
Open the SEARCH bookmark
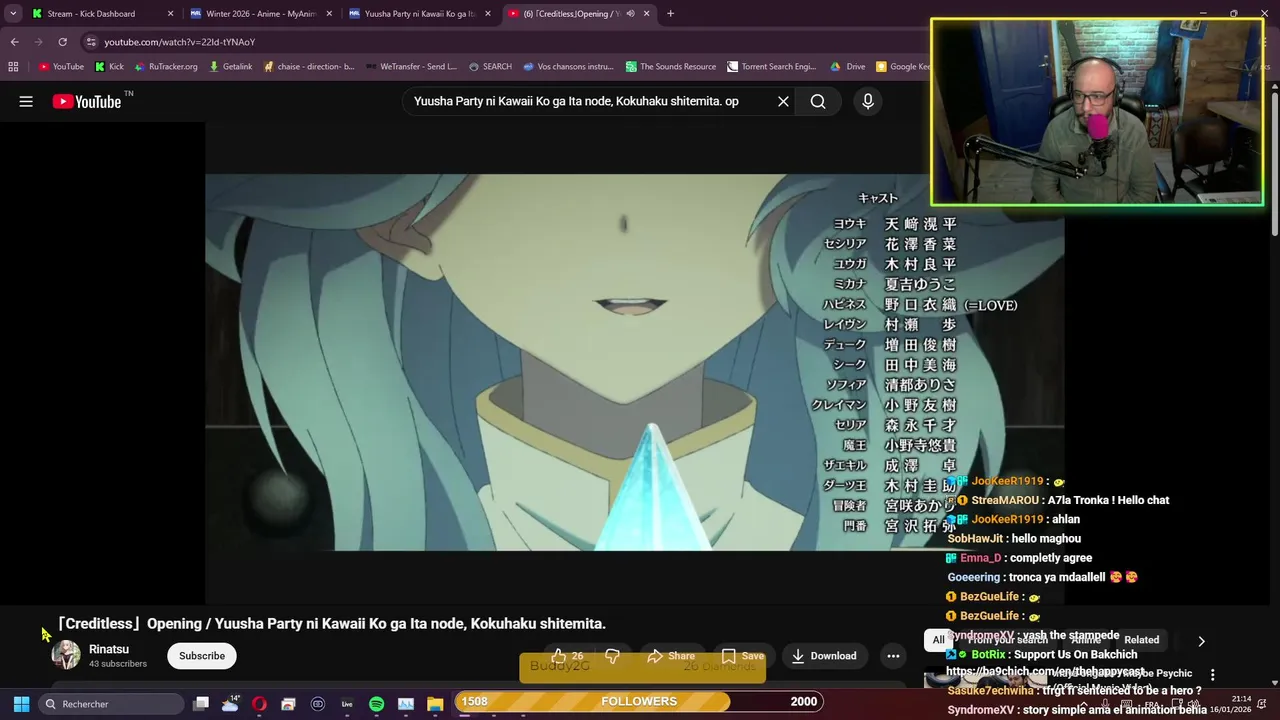click(x=490, y=67)
